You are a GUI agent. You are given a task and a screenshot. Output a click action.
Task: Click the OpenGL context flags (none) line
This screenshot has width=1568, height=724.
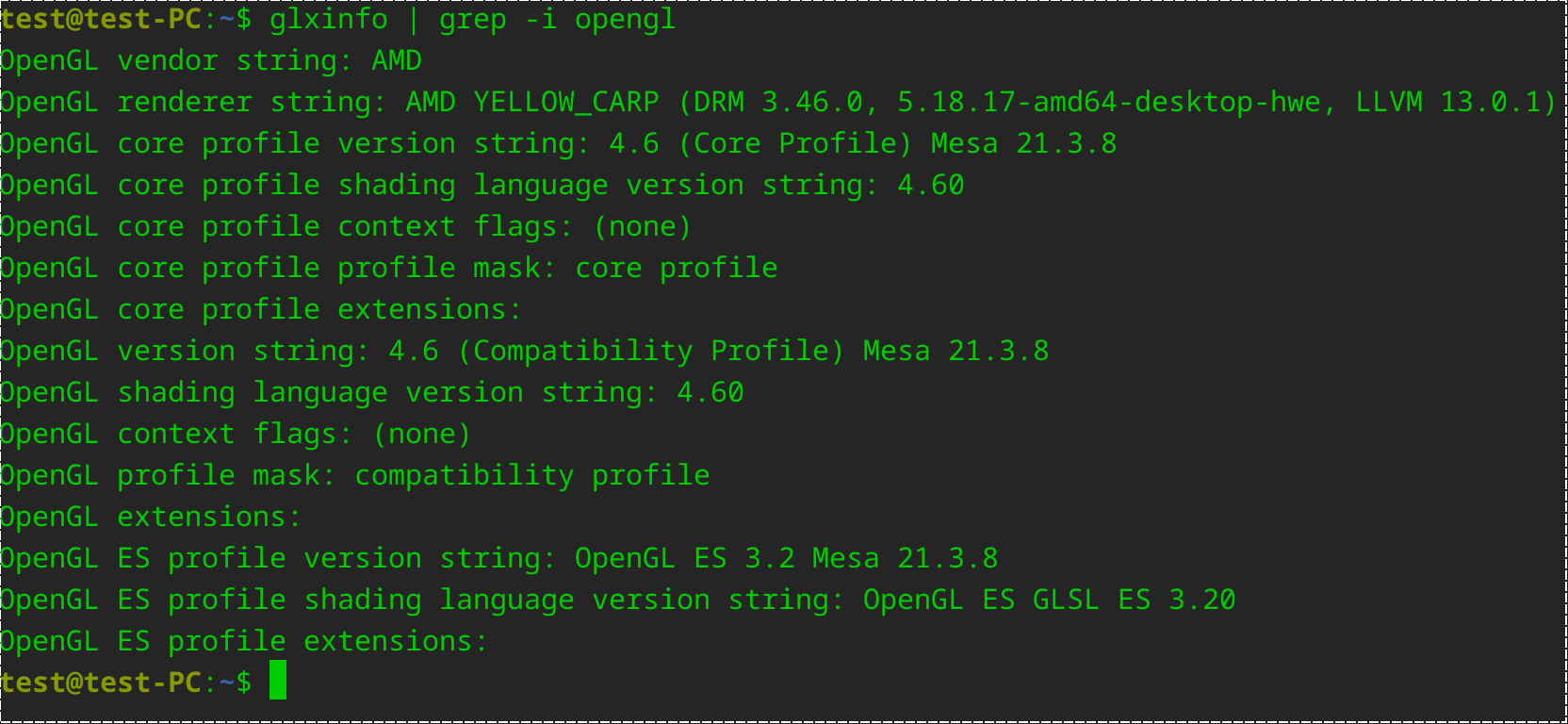[x=236, y=434]
